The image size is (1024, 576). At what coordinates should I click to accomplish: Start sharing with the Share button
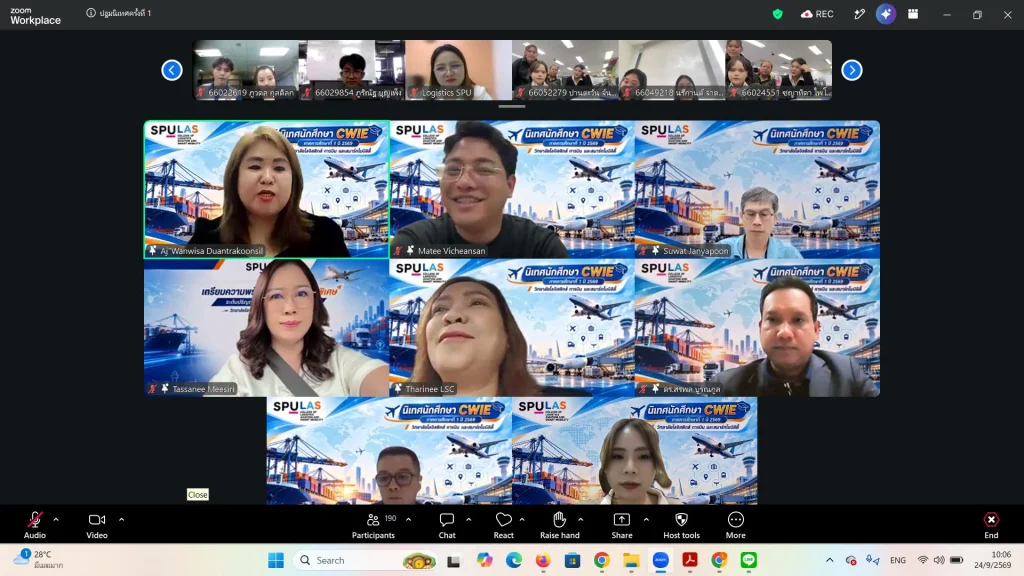point(622,524)
